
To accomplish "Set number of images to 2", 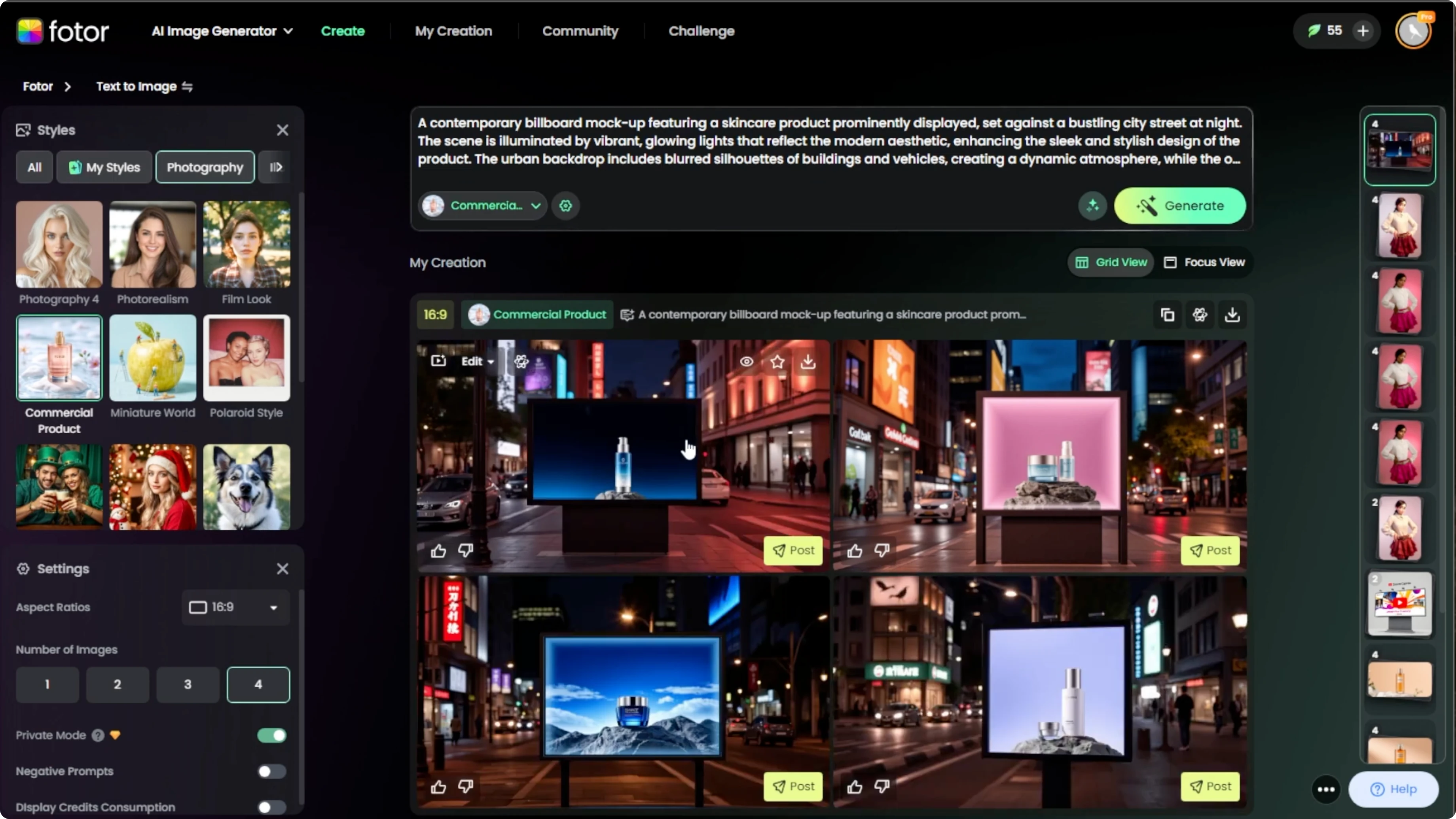I will (x=118, y=684).
